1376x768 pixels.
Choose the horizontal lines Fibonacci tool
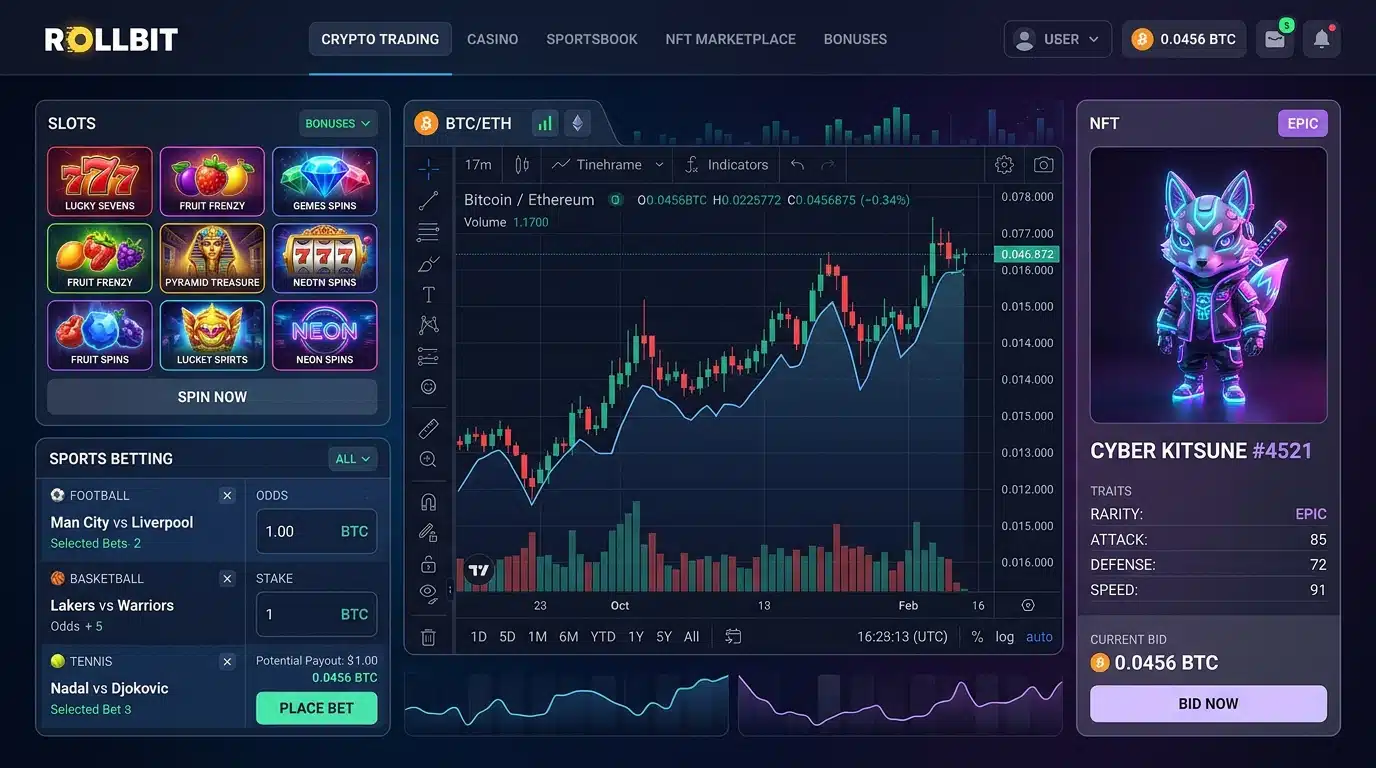coord(428,233)
